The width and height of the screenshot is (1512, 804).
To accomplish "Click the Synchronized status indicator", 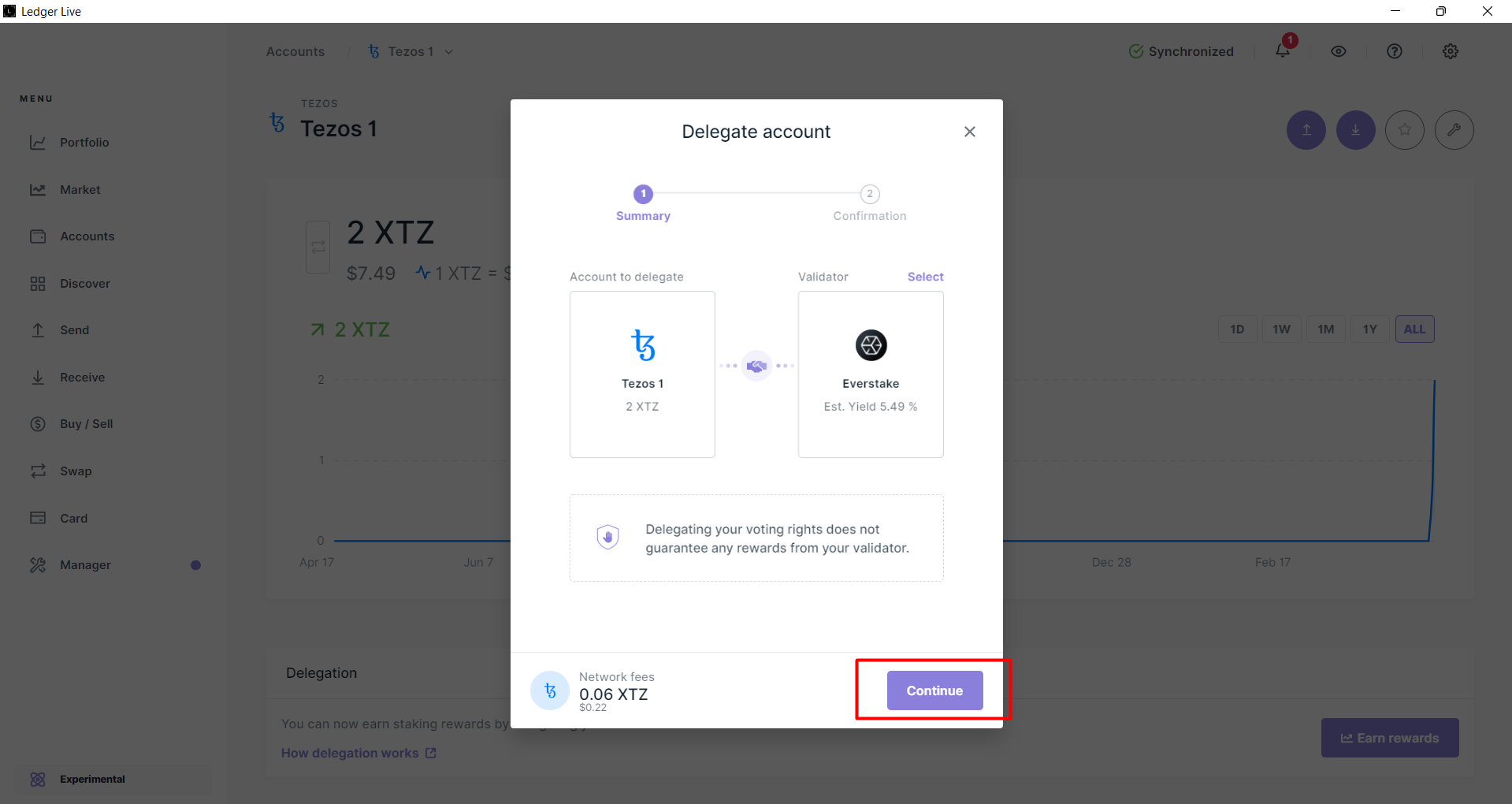I will point(1181,51).
